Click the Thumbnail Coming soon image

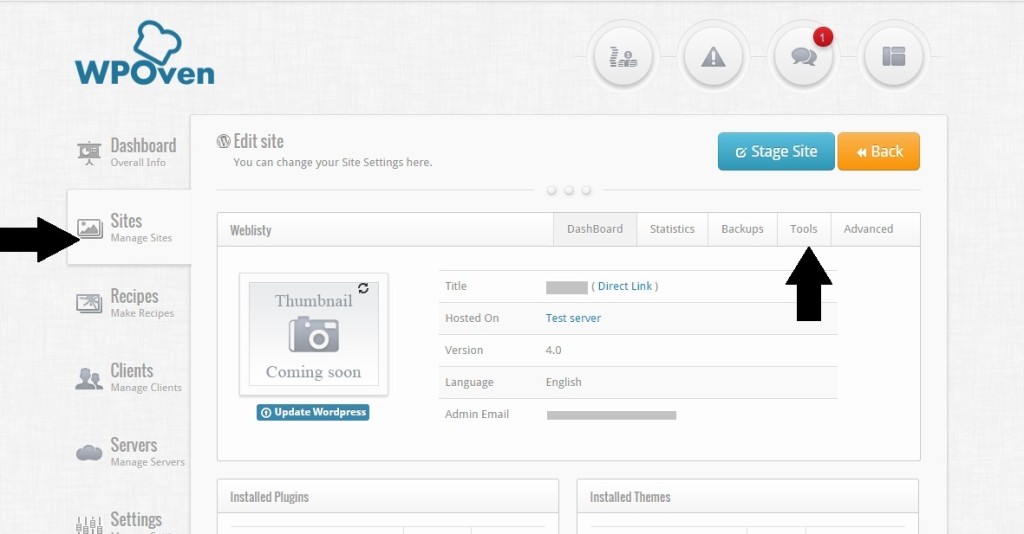tap(313, 334)
